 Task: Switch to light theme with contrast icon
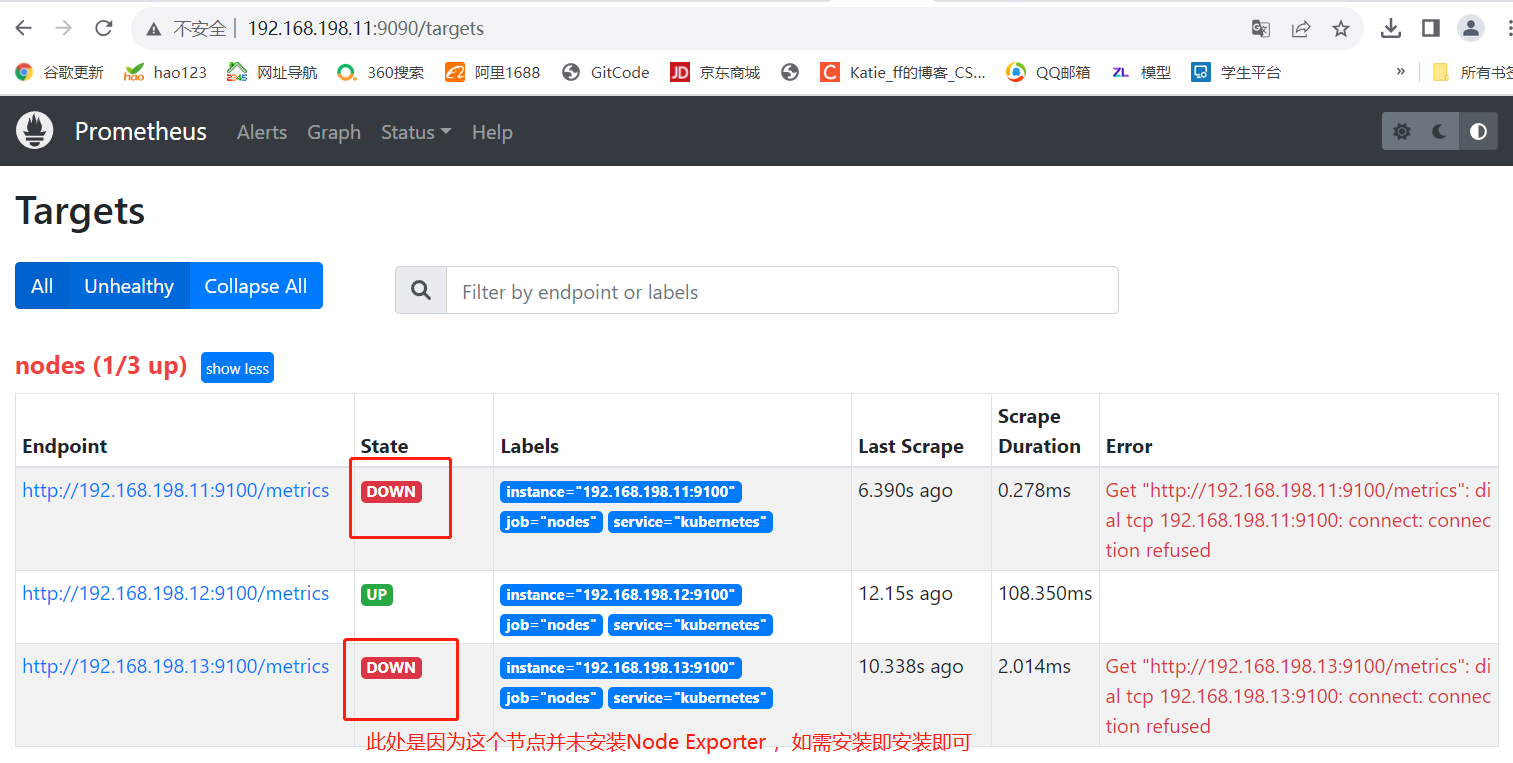(1478, 131)
